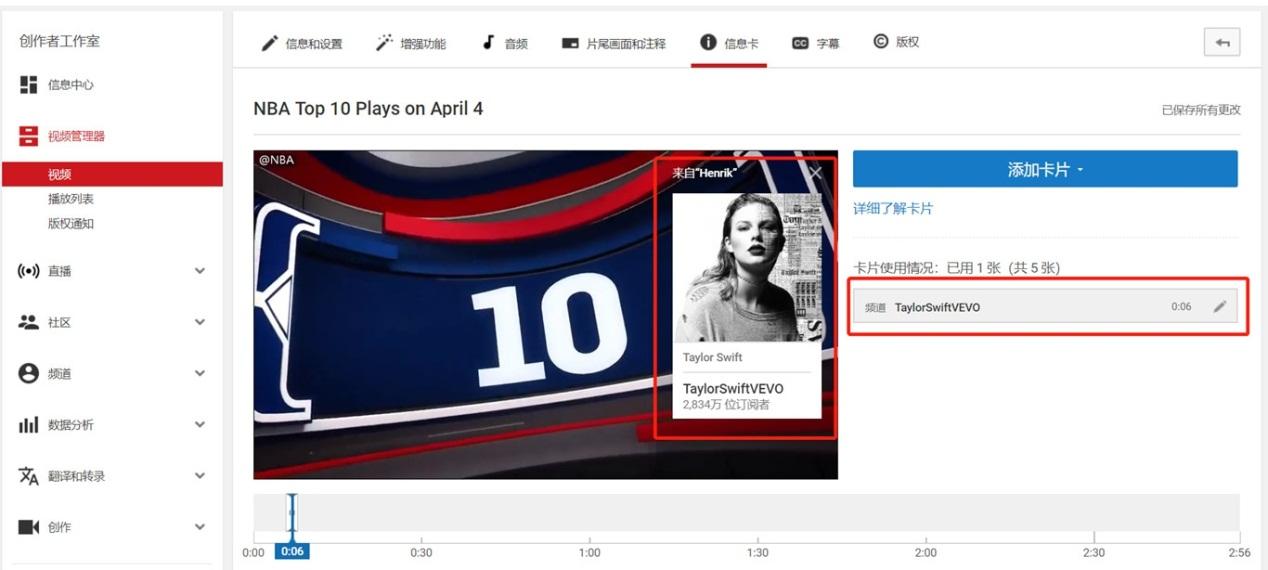Expand the 创作 section chevron

point(200,527)
